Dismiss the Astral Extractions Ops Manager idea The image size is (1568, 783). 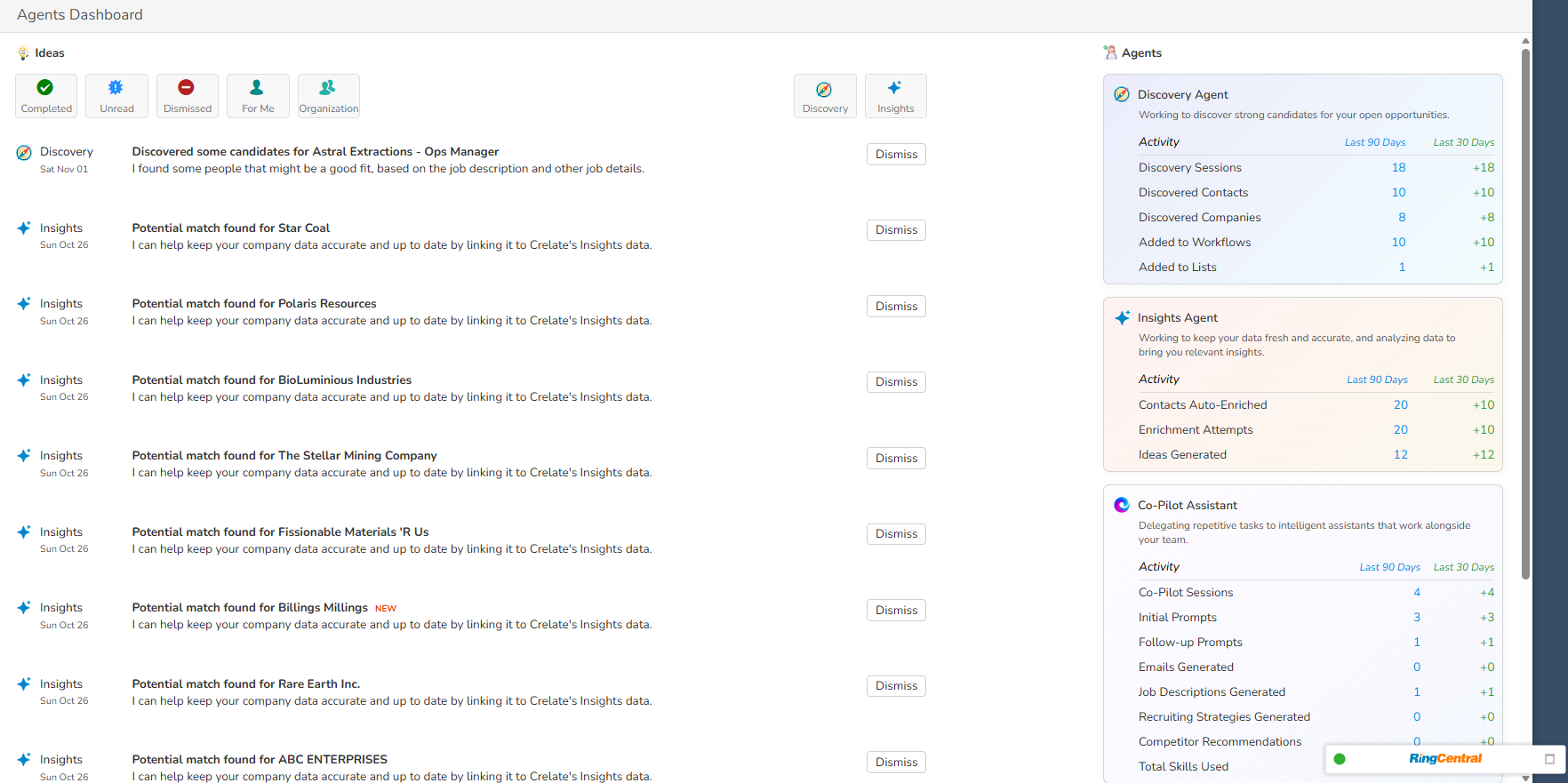pos(896,154)
